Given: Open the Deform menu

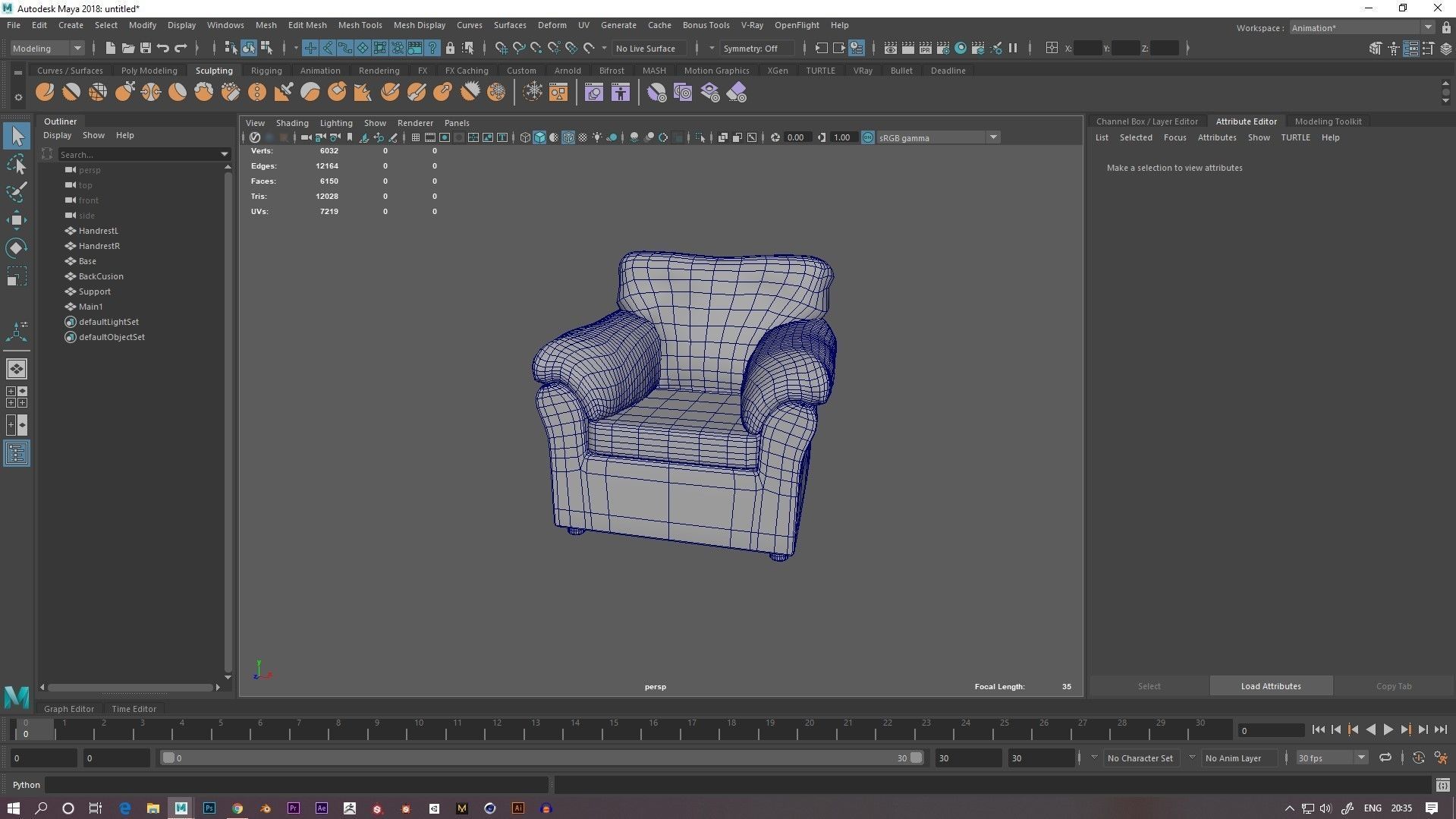Looking at the screenshot, I should point(552,25).
